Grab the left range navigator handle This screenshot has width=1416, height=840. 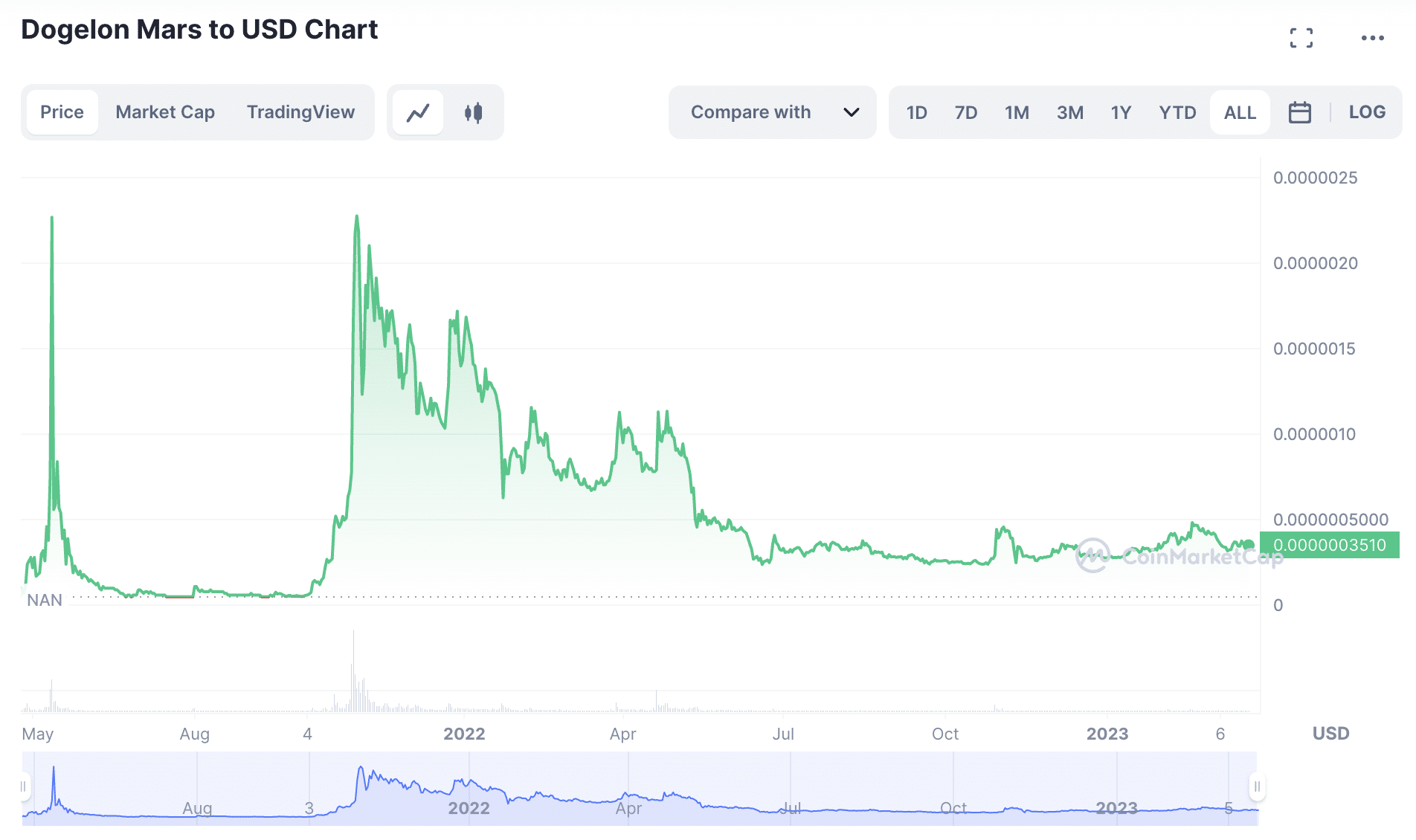point(24,786)
